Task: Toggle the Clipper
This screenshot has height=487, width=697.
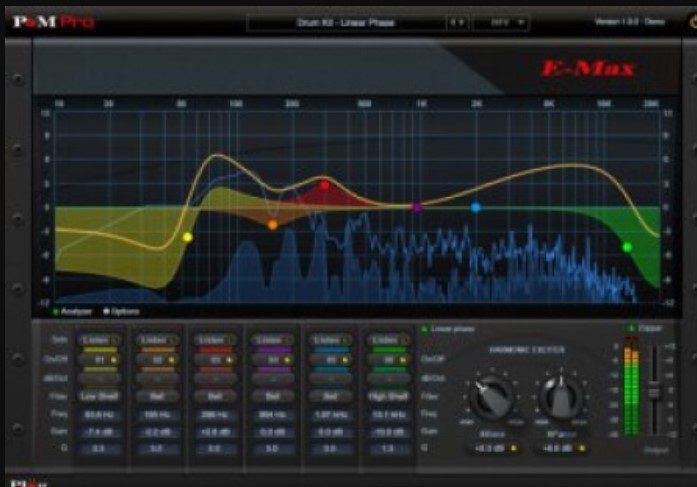Action: 646,328
